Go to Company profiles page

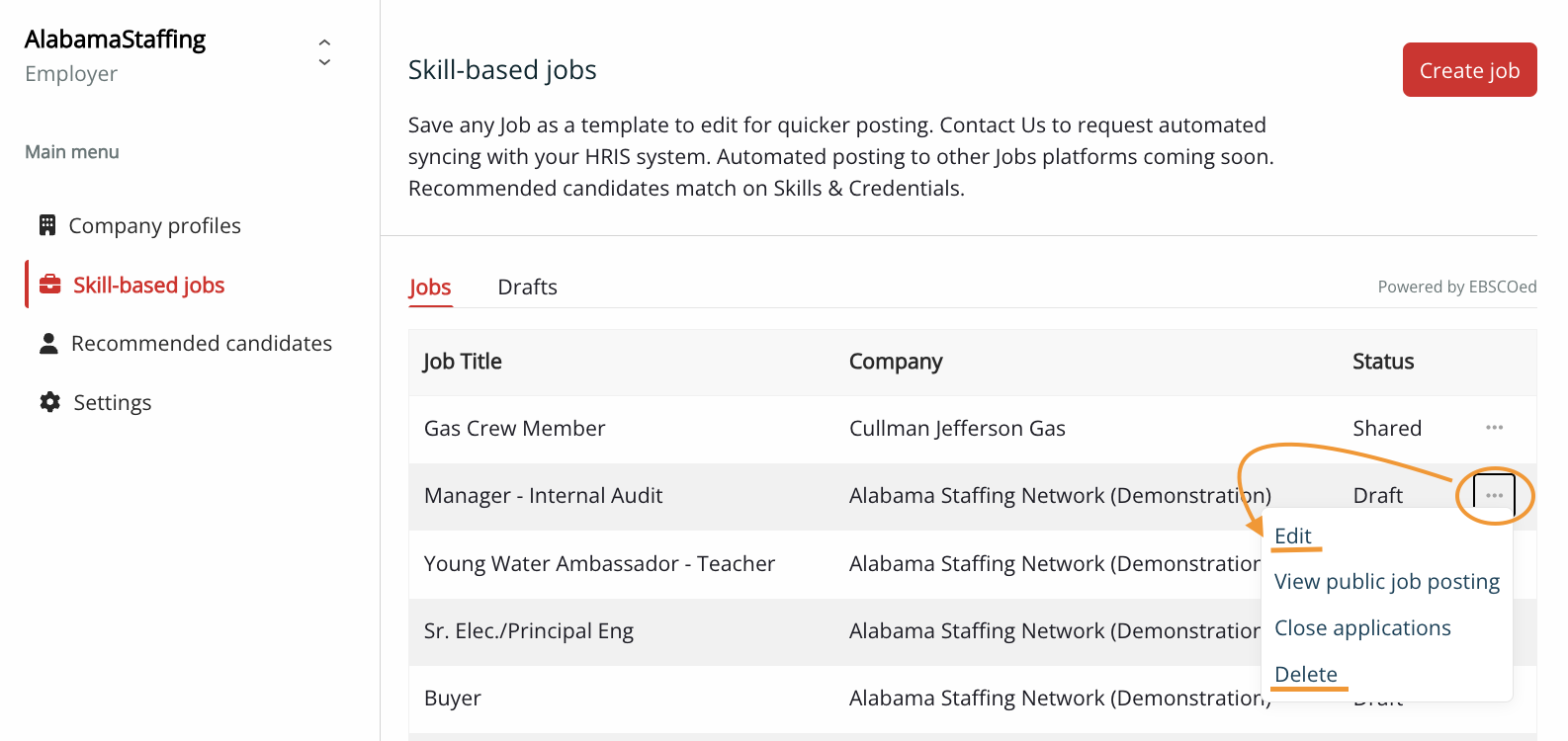(154, 225)
